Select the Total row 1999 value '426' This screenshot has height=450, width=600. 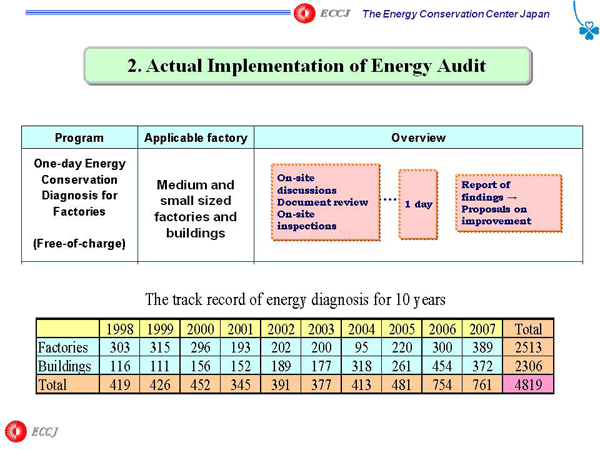(160, 384)
